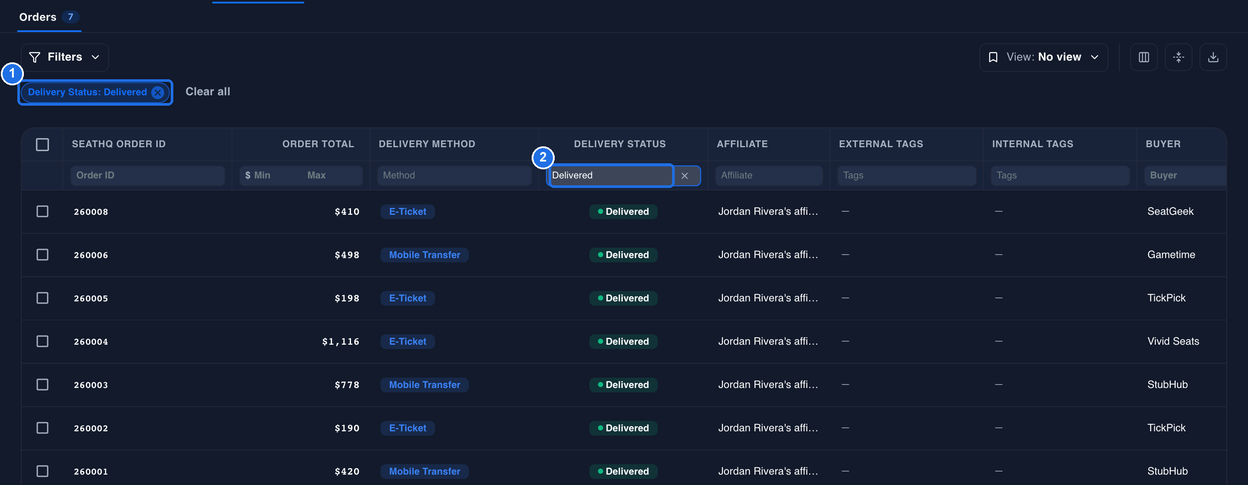Clear the Delivered column filter with its X
Image resolution: width=1248 pixels, height=485 pixels.
pos(685,175)
